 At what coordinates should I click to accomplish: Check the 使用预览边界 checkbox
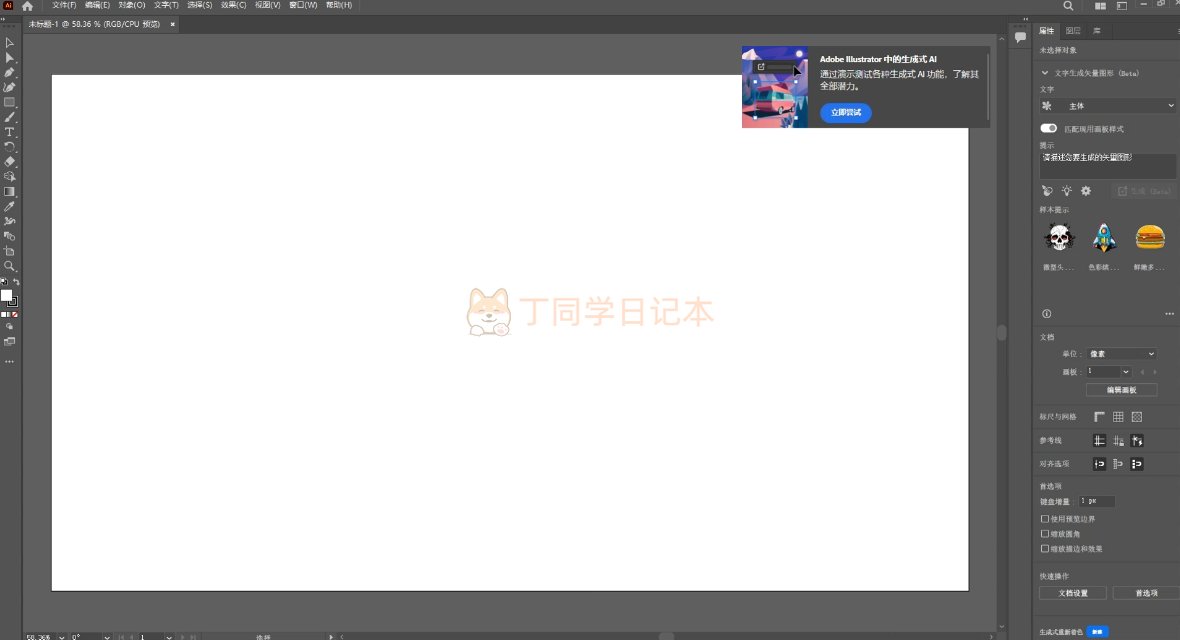[x=1045, y=519]
